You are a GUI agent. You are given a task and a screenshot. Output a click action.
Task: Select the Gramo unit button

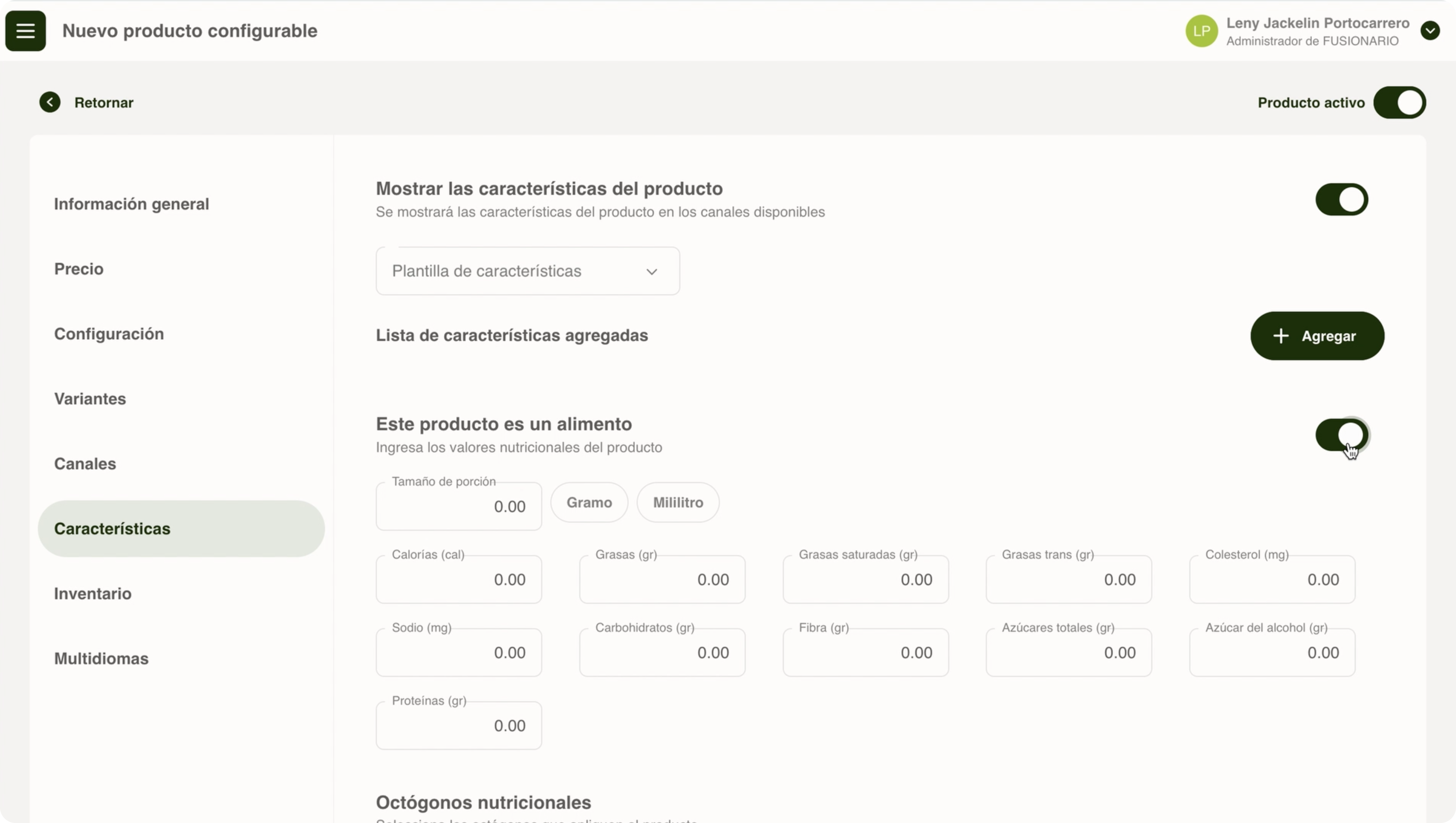click(x=589, y=502)
